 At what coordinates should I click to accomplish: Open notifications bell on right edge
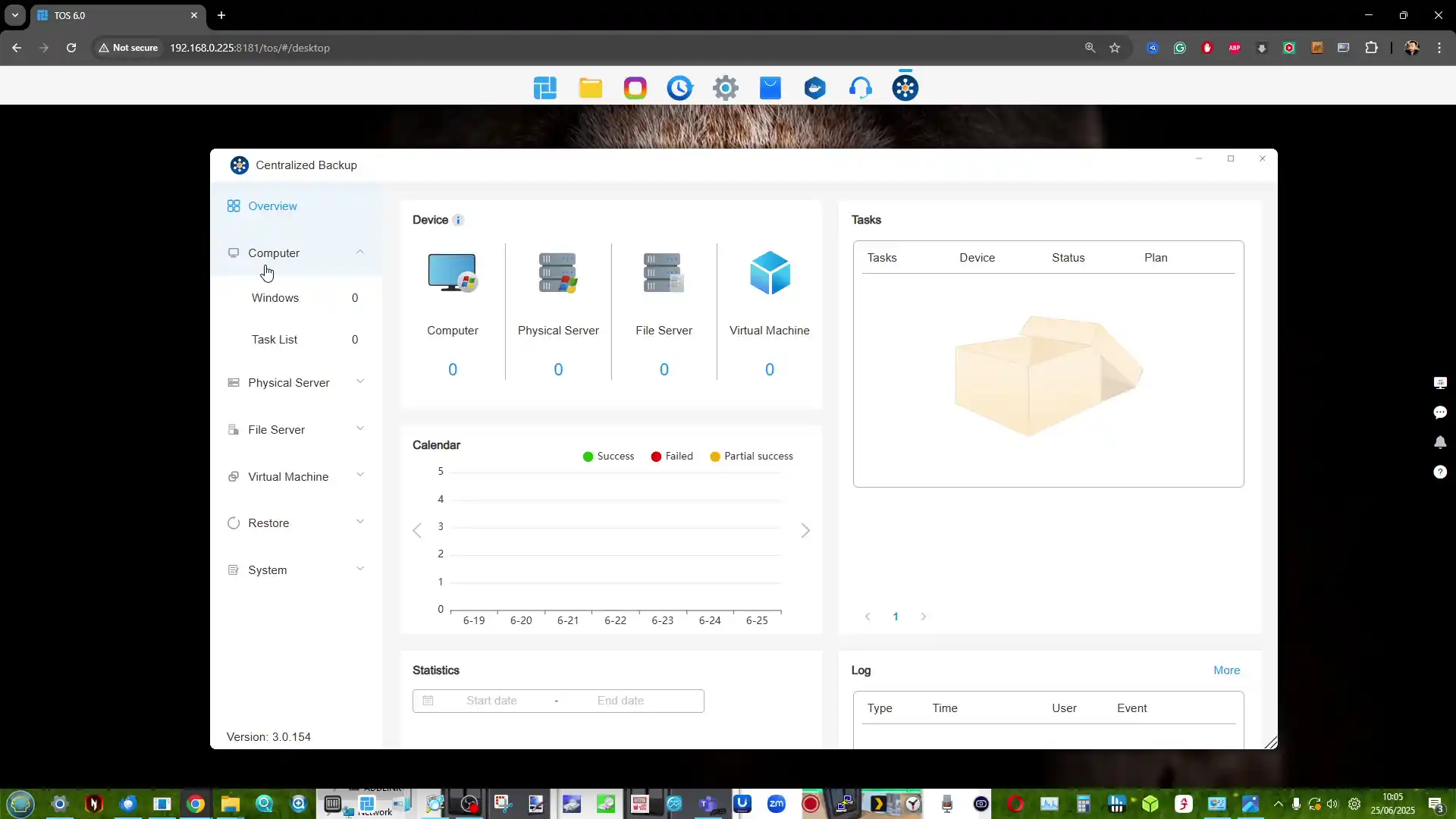pyautogui.click(x=1440, y=442)
